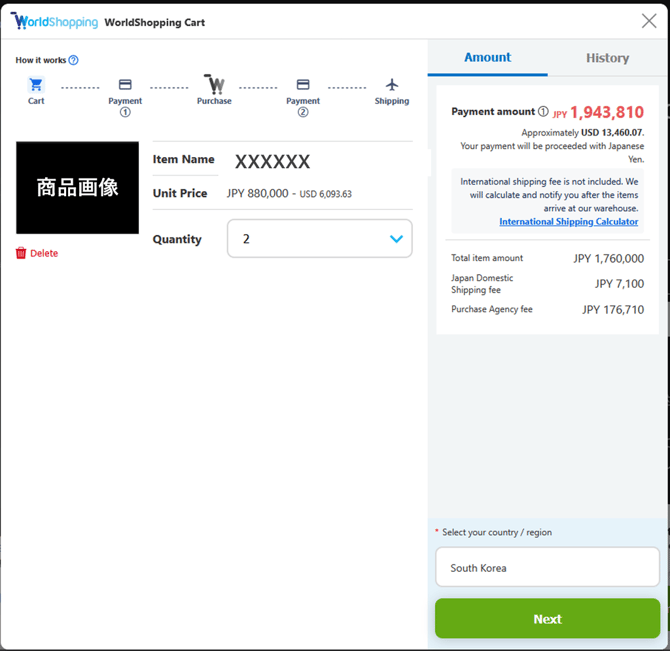670x651 pixels.
Task: Click the Purchase cart icon
Action: pos(214,84)
